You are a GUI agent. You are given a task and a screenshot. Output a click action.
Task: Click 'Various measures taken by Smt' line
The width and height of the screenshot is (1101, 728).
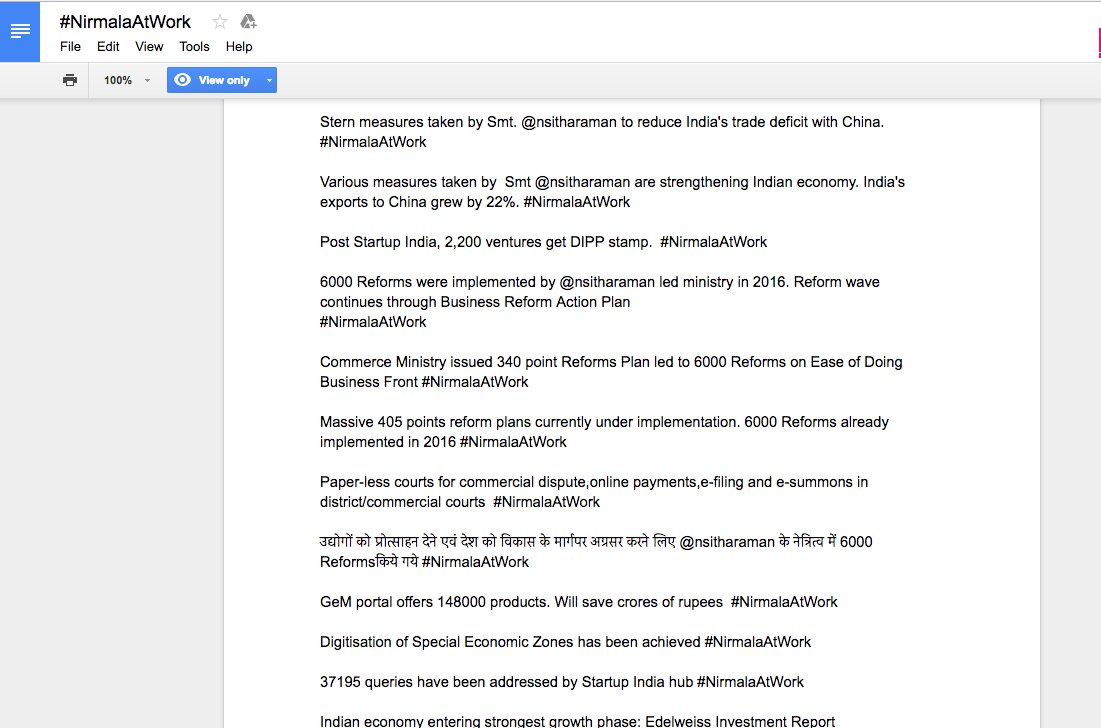point(612,183)
